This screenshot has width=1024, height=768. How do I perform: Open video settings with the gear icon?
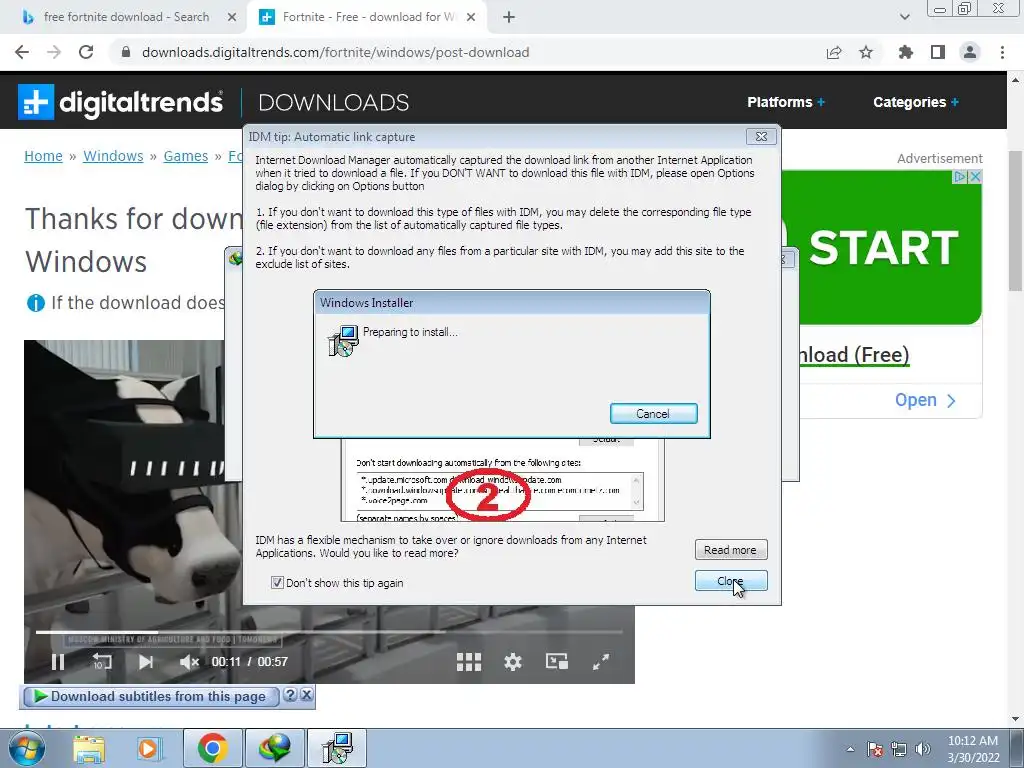513,662
